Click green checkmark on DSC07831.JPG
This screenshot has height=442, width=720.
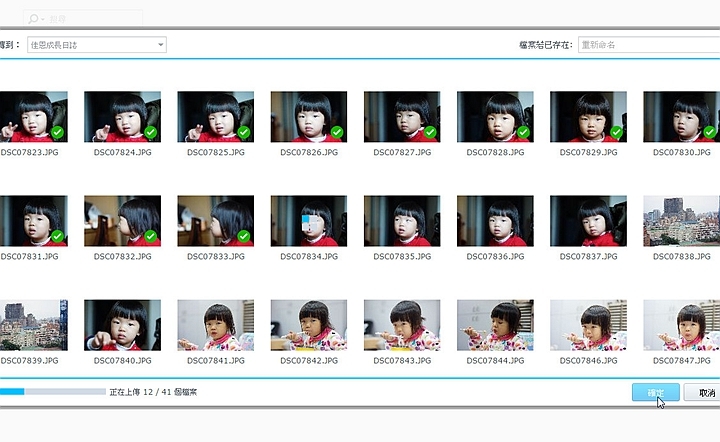pos(57,236)
